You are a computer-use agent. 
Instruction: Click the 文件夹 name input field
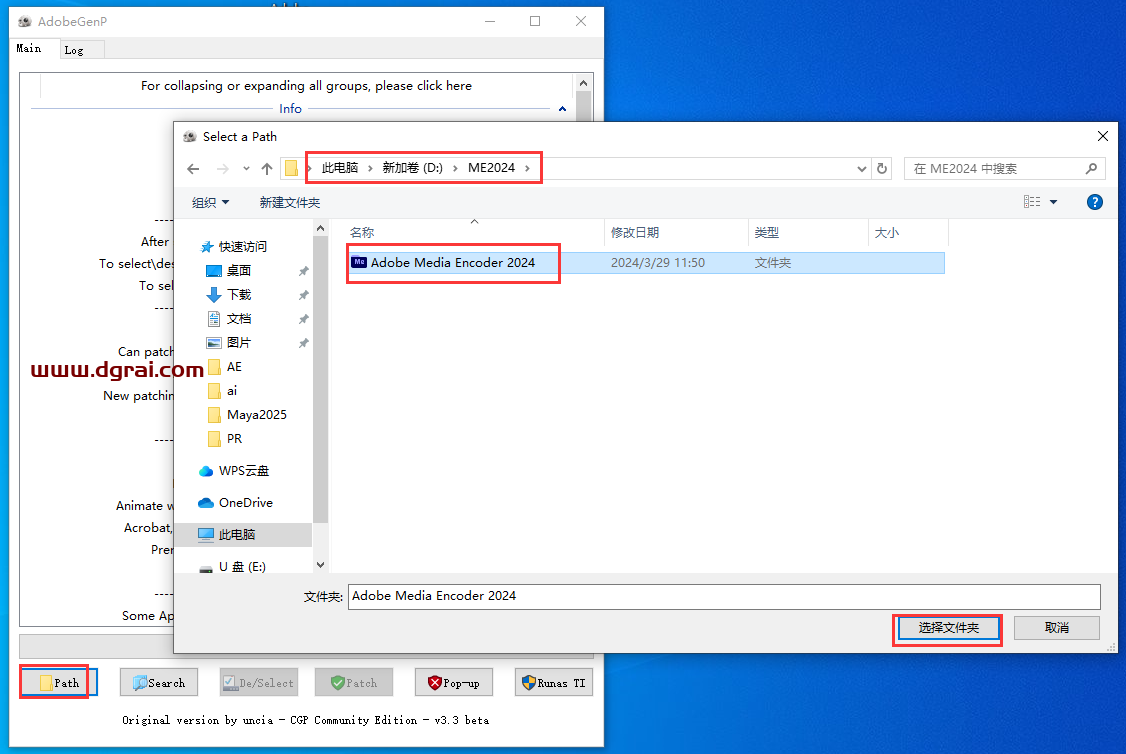pyautogui.click(x=724, y=596)
